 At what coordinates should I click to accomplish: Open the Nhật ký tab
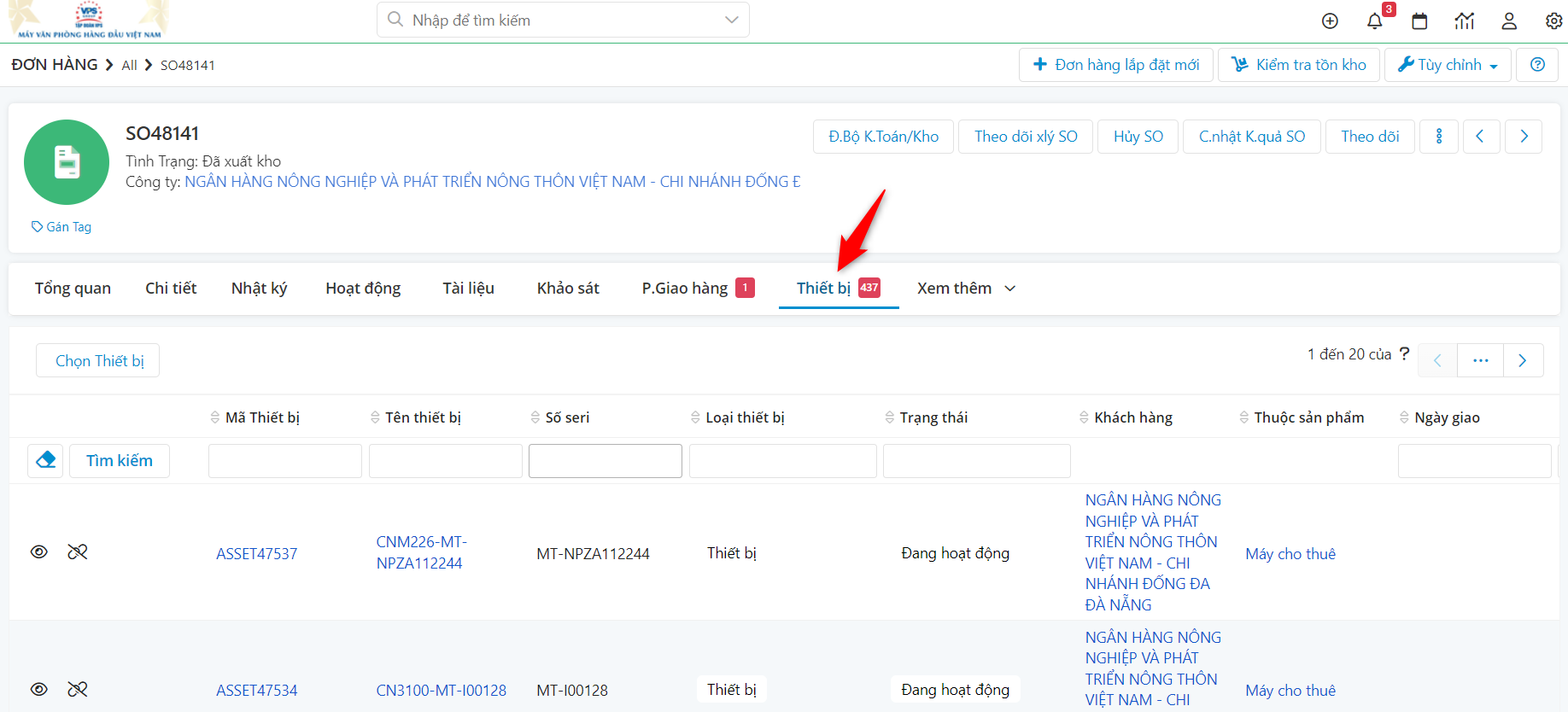tap(259, 289)
